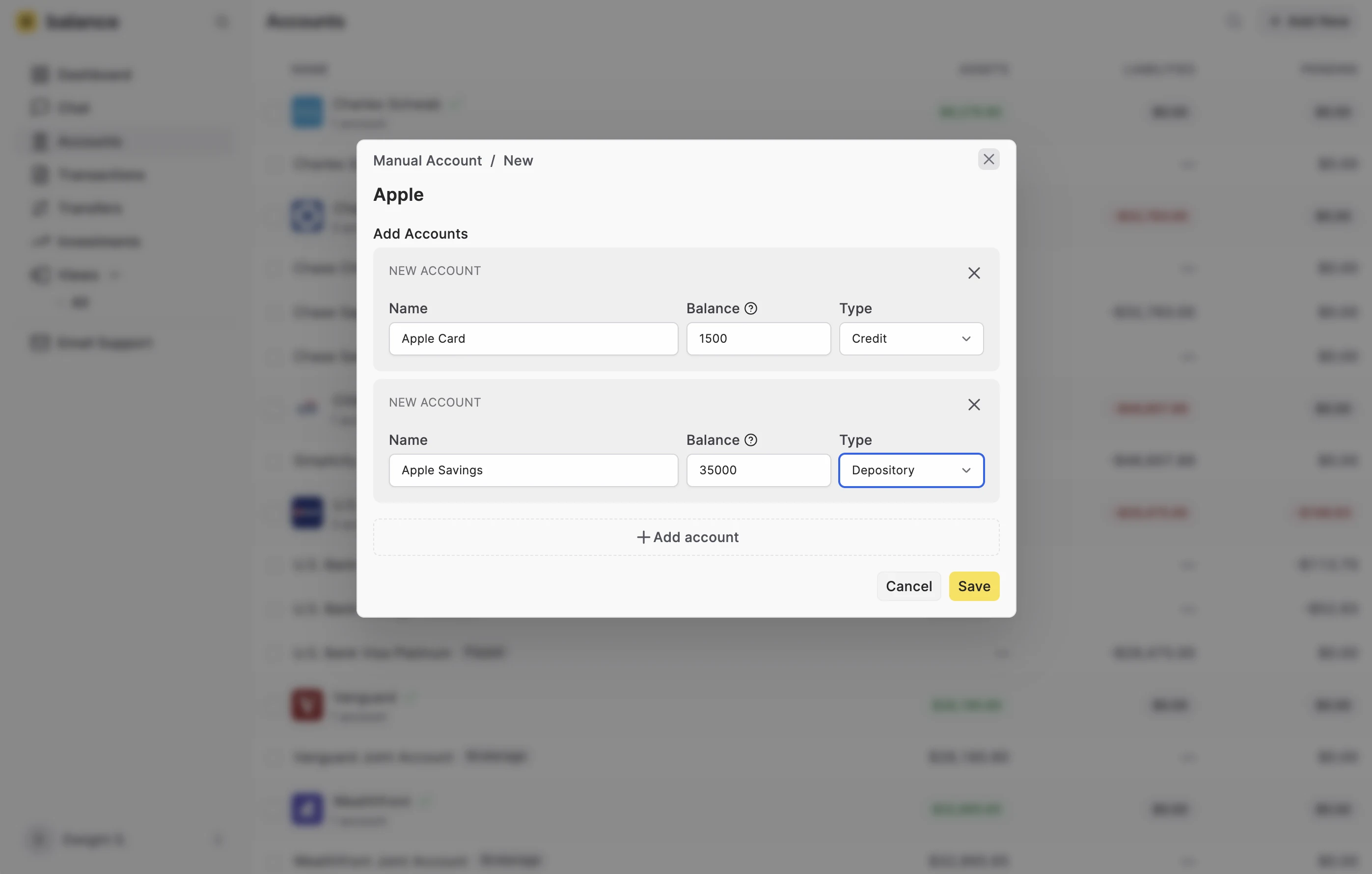1372x874 pixels.
Task: Add another account row
Action: point(686,537)
